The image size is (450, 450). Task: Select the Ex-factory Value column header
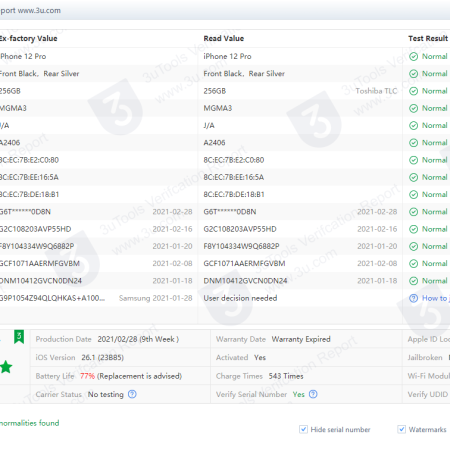28,39
